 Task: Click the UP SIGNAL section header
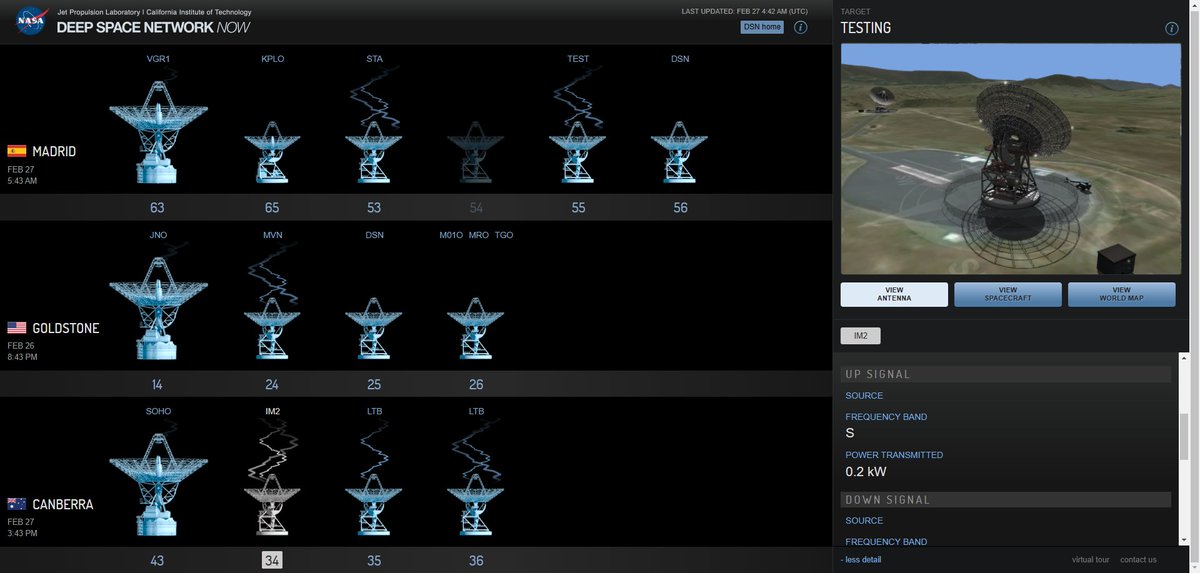click(1006, 374)
